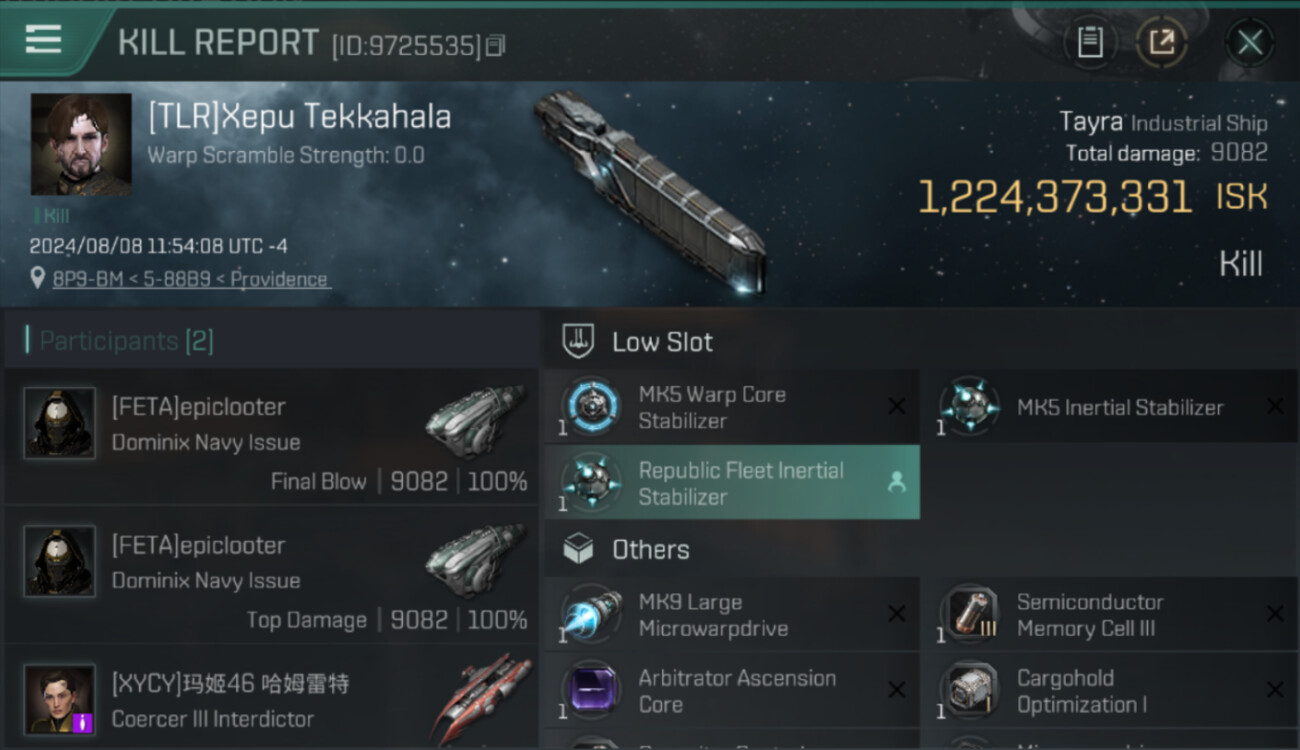Open Xepu Tekkahala's pilot portrait
The width and height of the screenshot is (1300, 750).
coord(81,145)
